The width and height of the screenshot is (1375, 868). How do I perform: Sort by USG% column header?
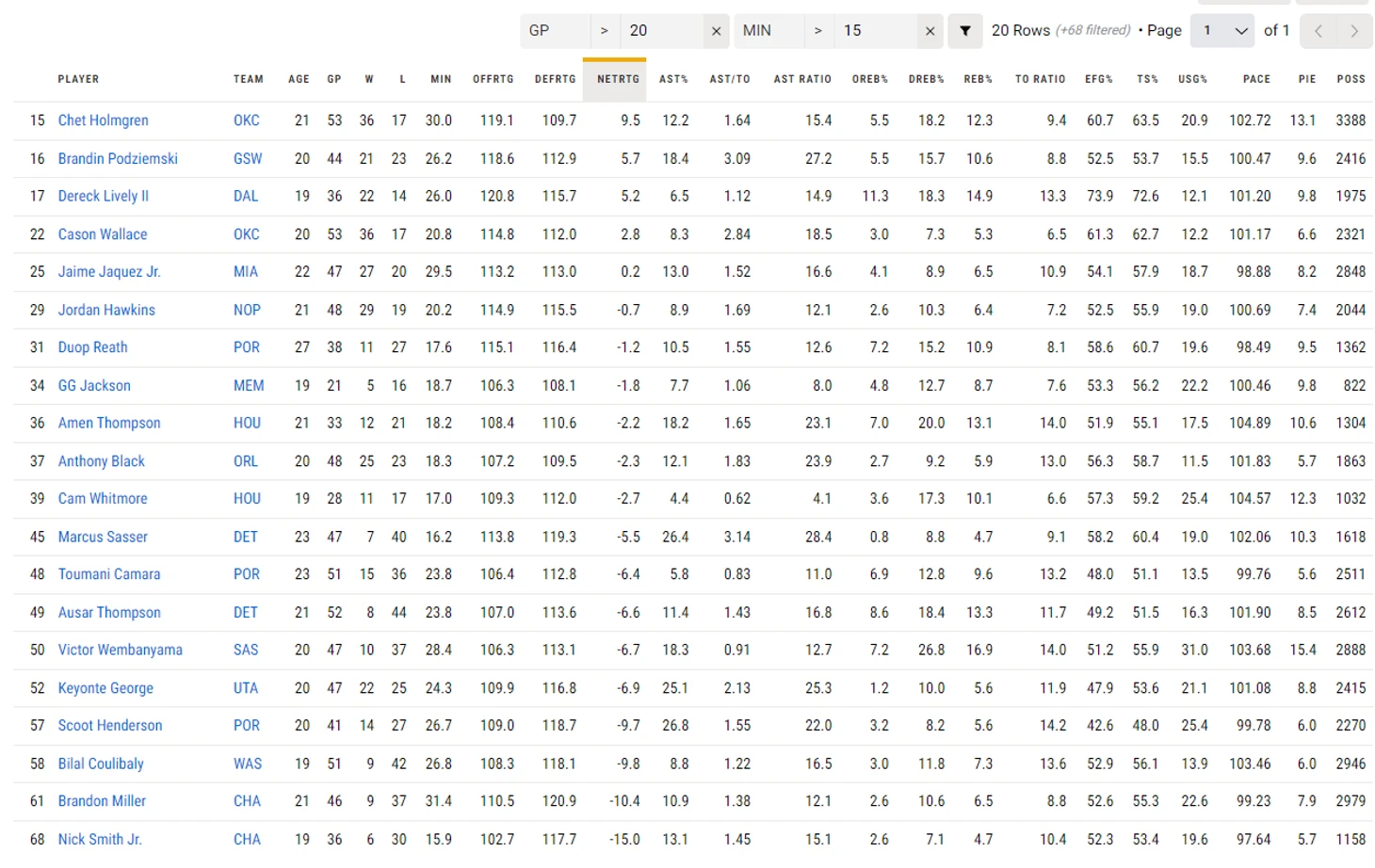(1192, 79)
